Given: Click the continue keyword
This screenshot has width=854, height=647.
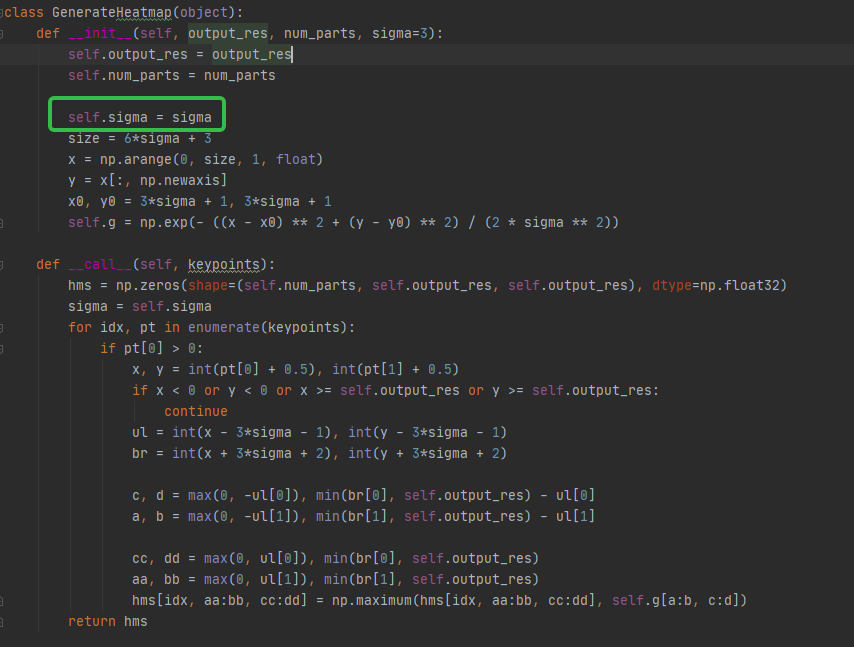Looking at the screenshot, I should (x=196, y=411).
